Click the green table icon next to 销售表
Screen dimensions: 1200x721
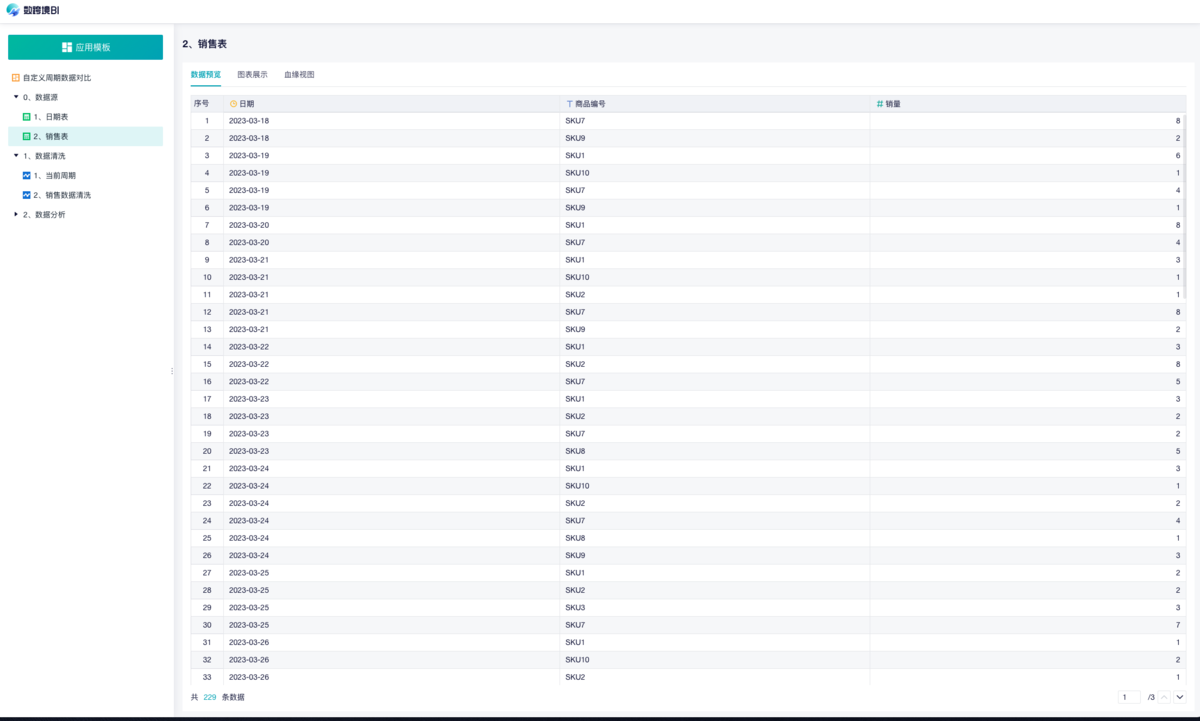coord(27,136)
